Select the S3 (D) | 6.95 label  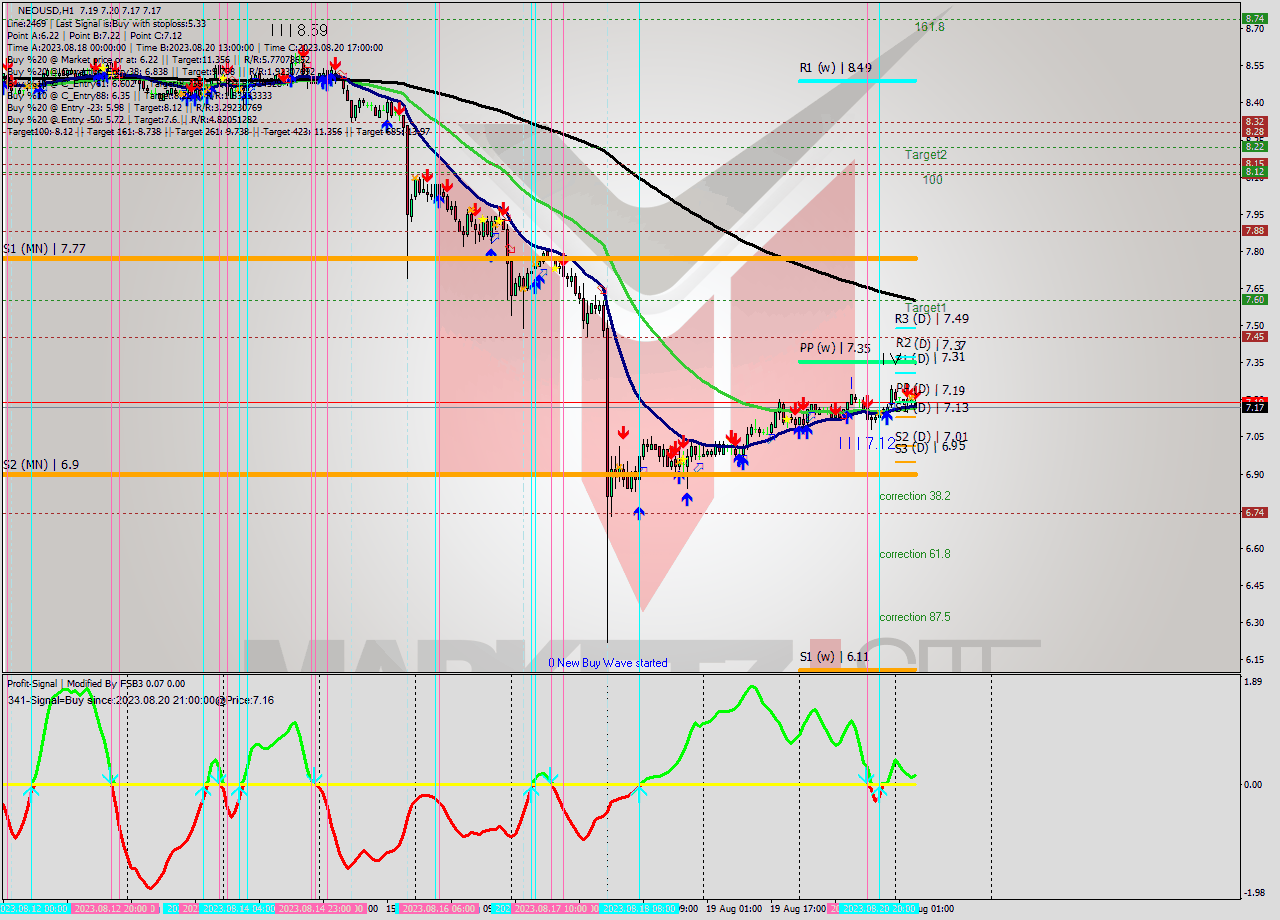tap(930, 447)
